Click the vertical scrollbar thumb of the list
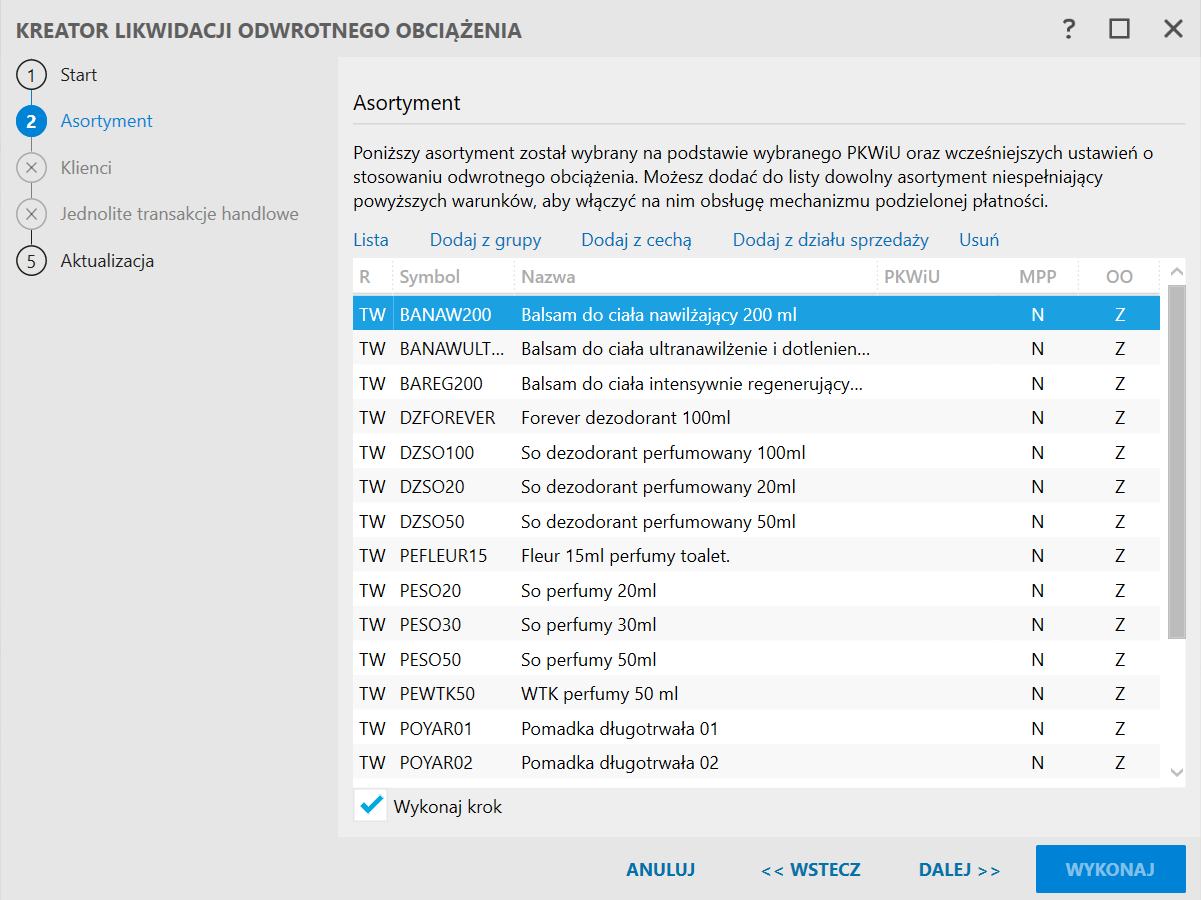1201x900 pixels. coord(1176,460)
